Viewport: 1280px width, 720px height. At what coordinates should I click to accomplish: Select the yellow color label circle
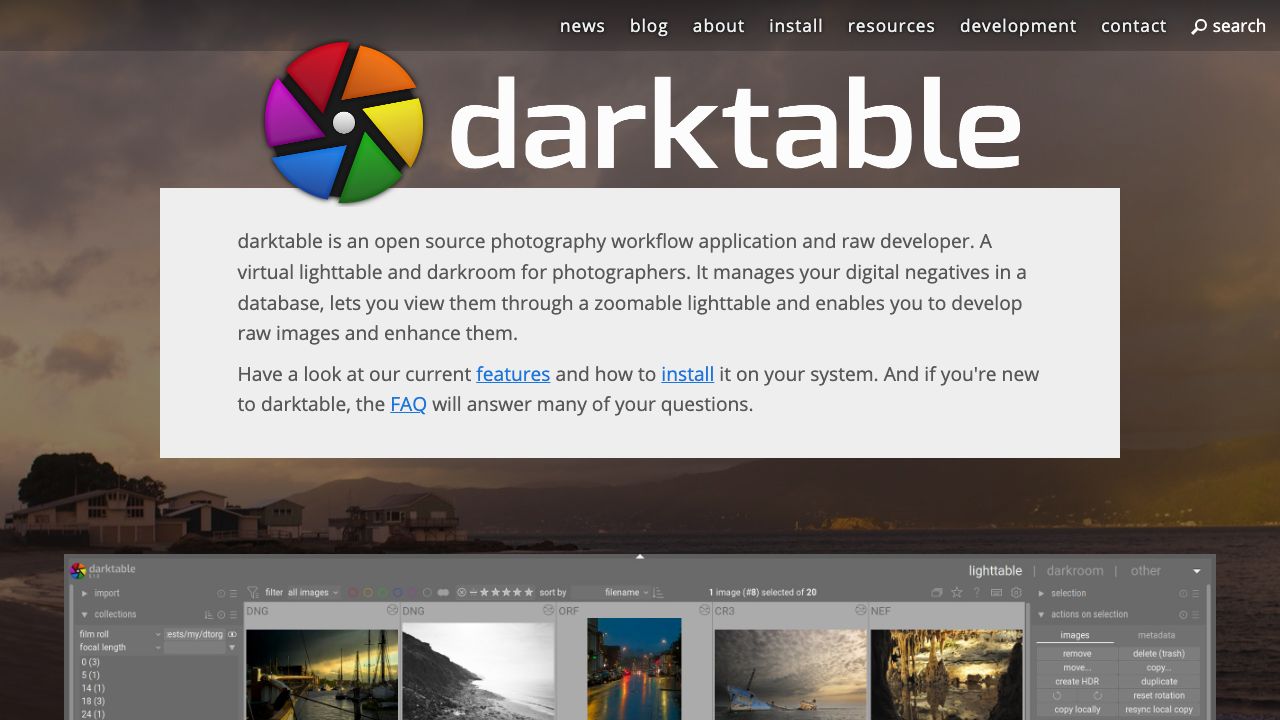pos(367,593)
